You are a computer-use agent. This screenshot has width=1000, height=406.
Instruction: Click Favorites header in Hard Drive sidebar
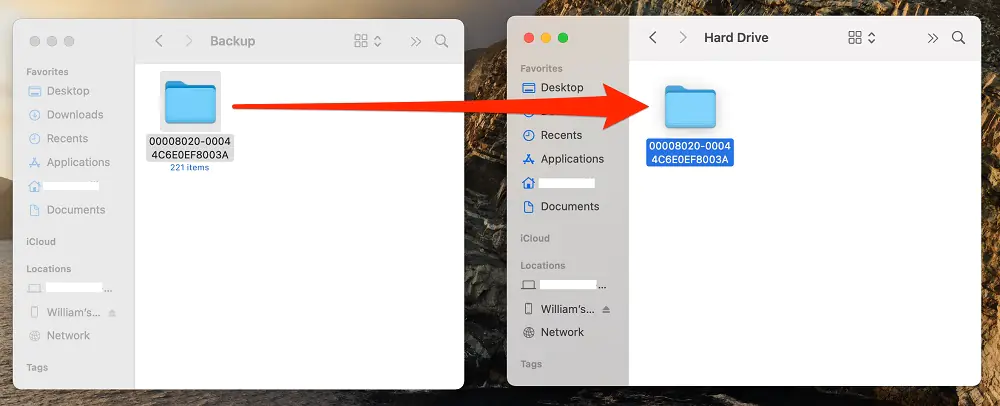click(x=541, y=68)
